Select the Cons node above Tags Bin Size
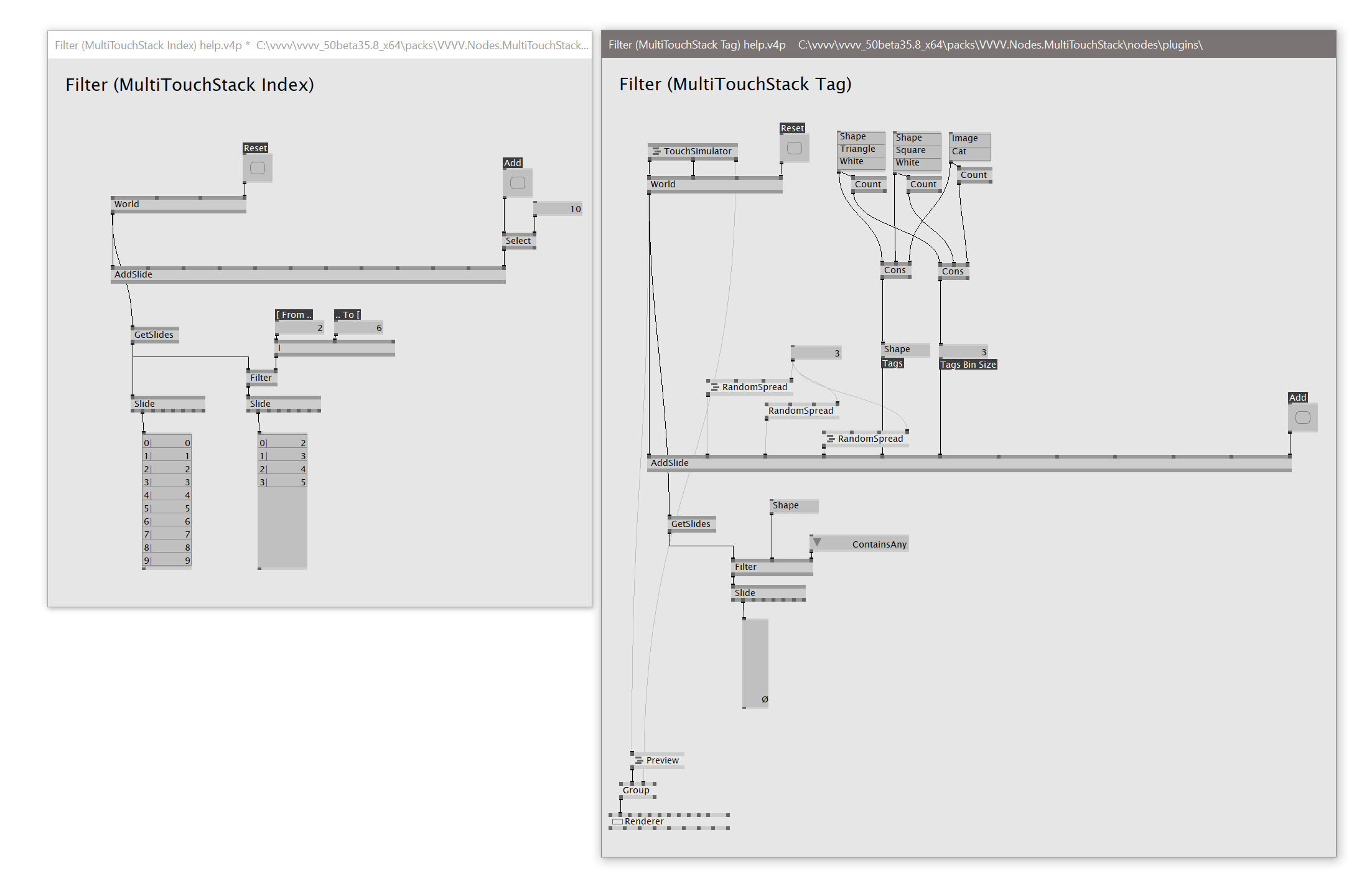The height and width of the screenshot is (891, 1372). pyautogui.click(x=954, y=271)
